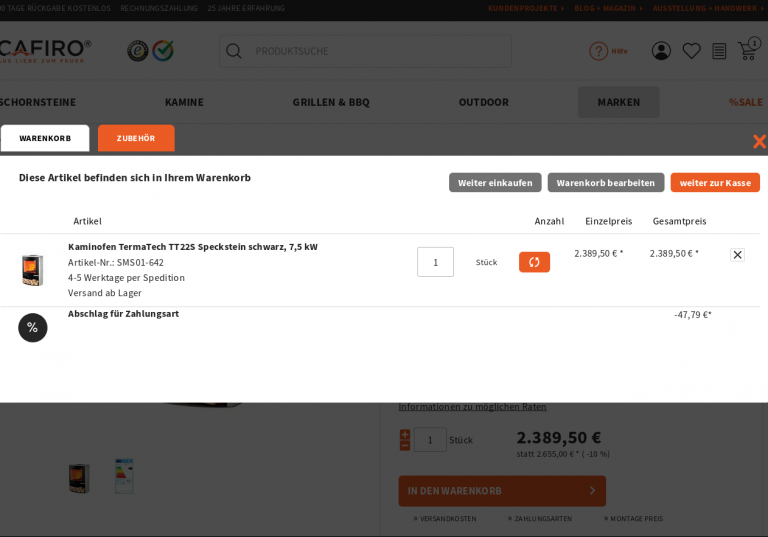This screenshot has height=537, width=768.
Task: Click the Versand ab Lager text
Action: pyautogui.click(x=105, y=293)
